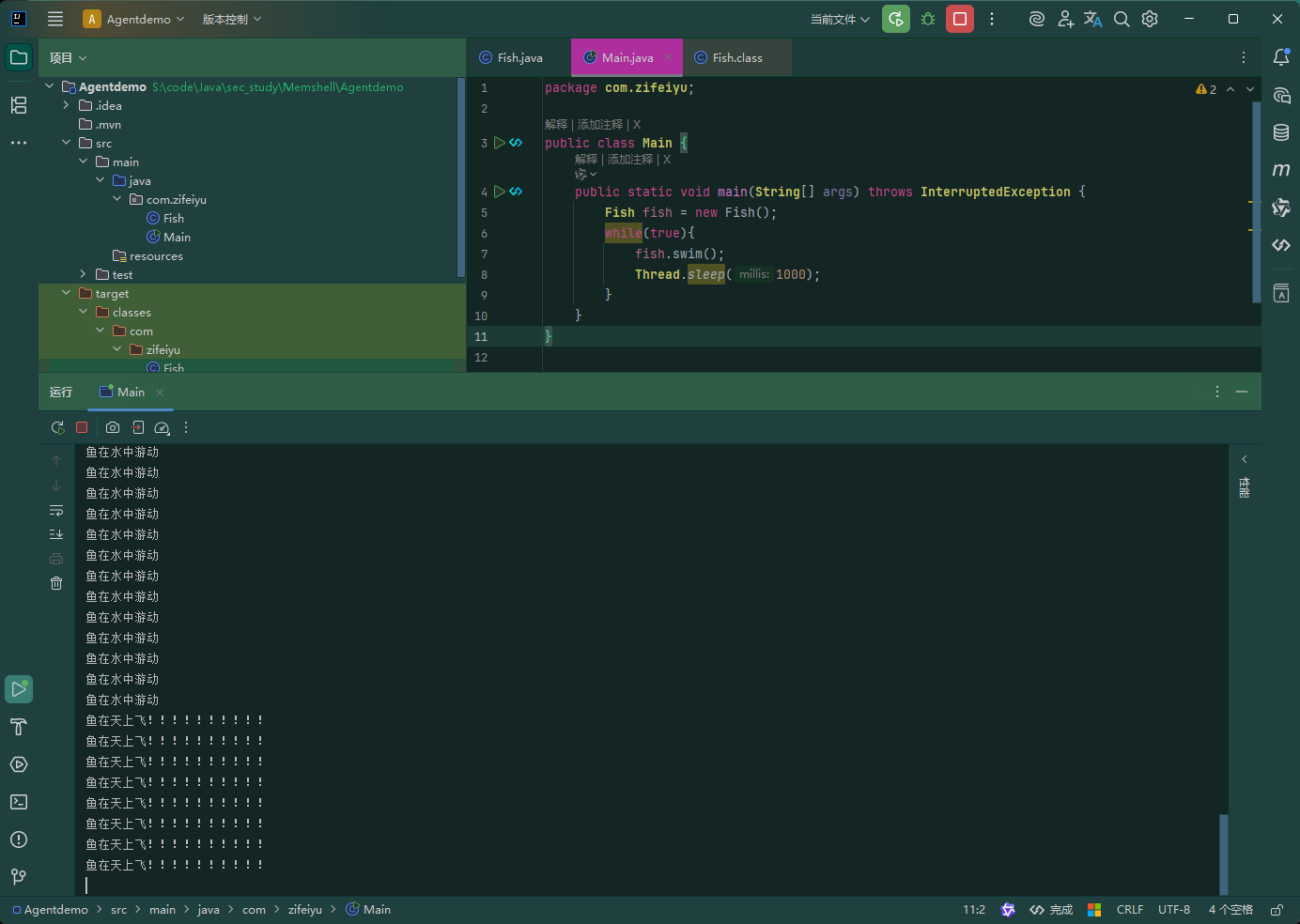The width and height of the screenshot is (1300, 924).
Task: Toggle the Project tool window folder icon
Action: (x=19, y=57)
